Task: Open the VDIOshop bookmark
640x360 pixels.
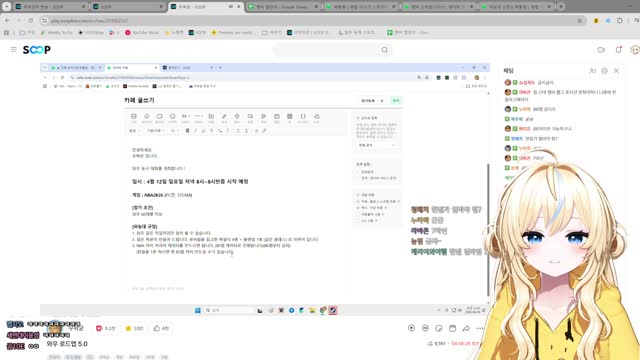Action: (x=91, y=32)
